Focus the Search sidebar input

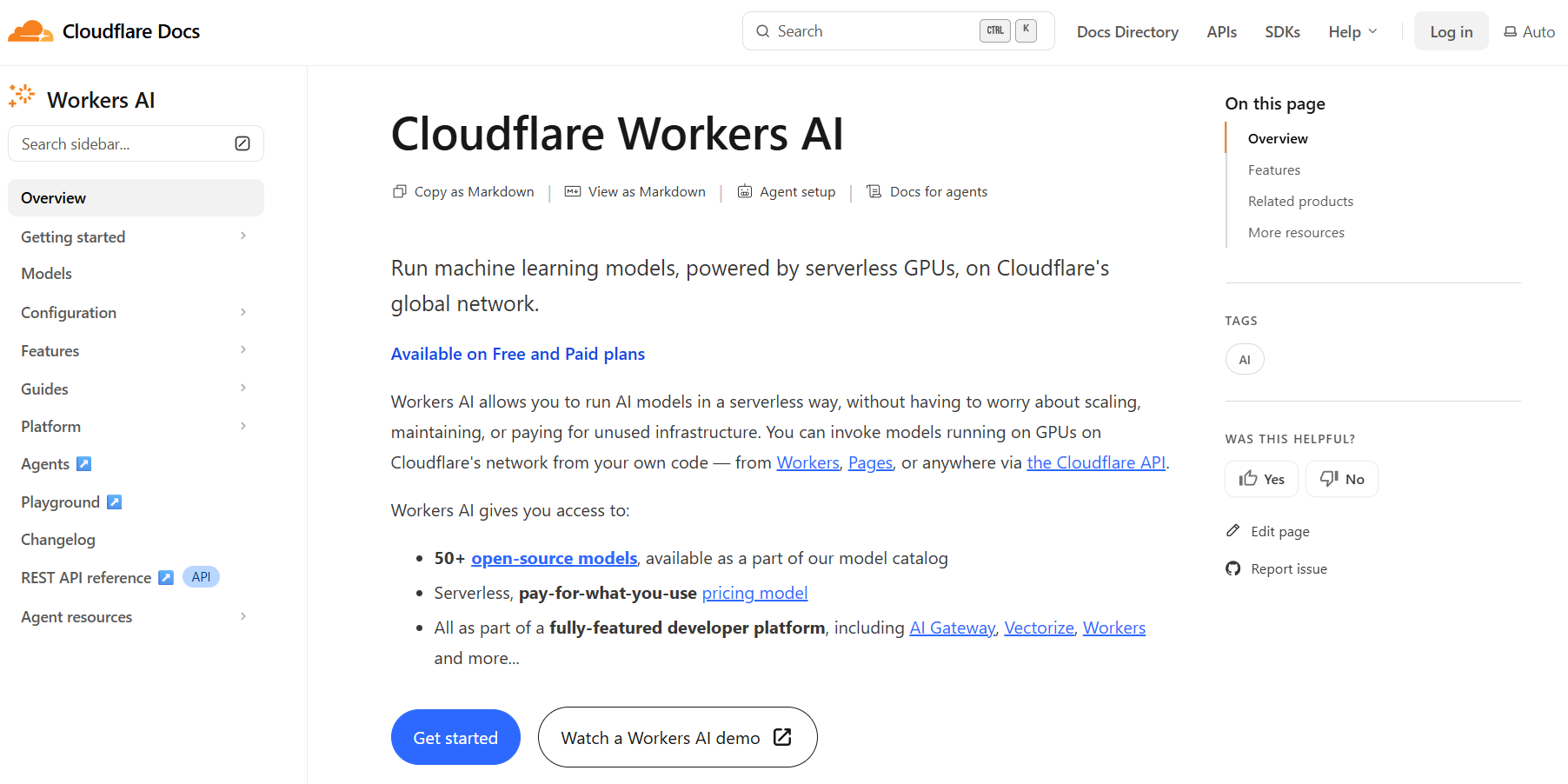pos(136,143)
